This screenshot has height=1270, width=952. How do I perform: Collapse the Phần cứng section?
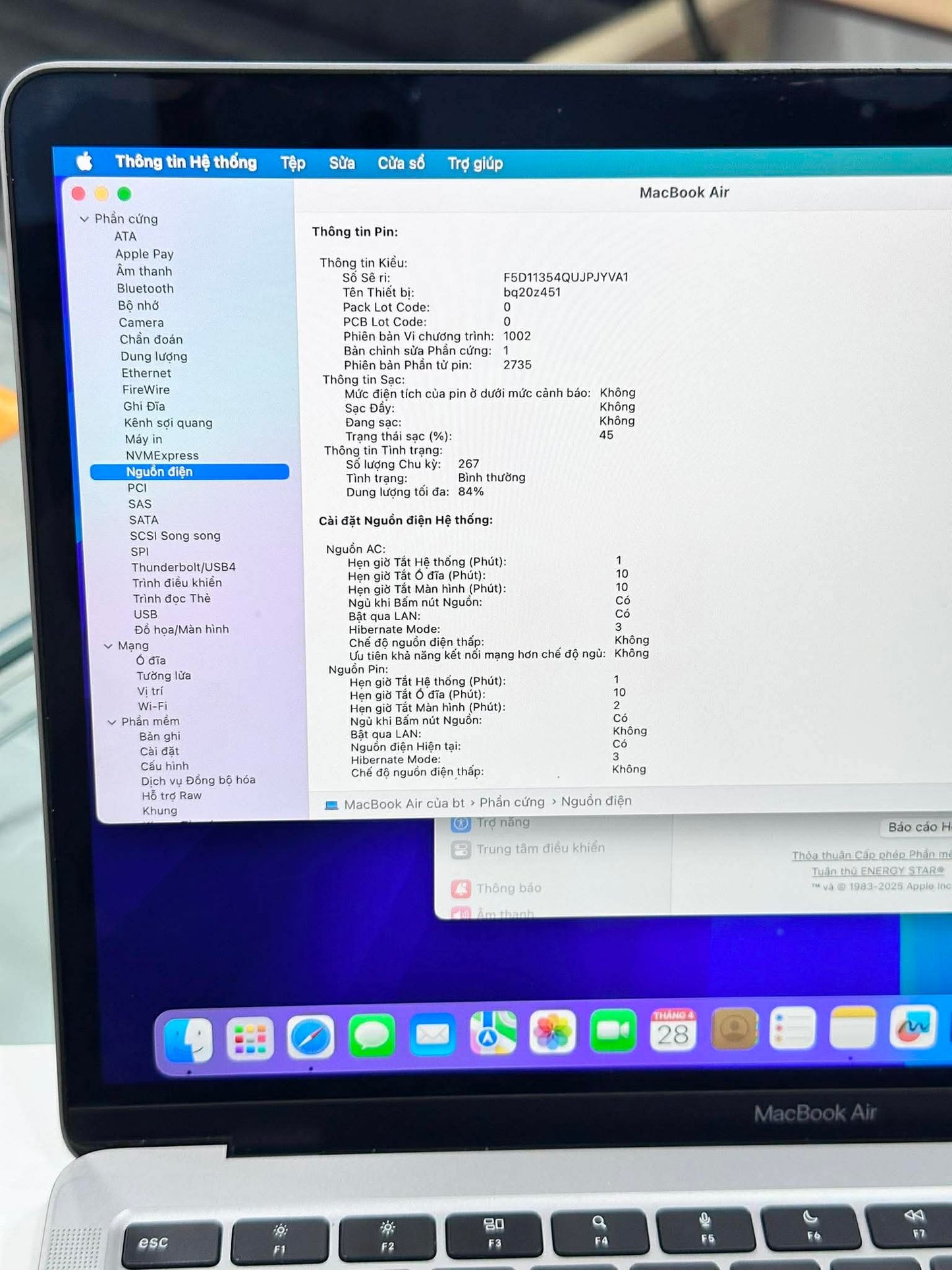(84, 219)
